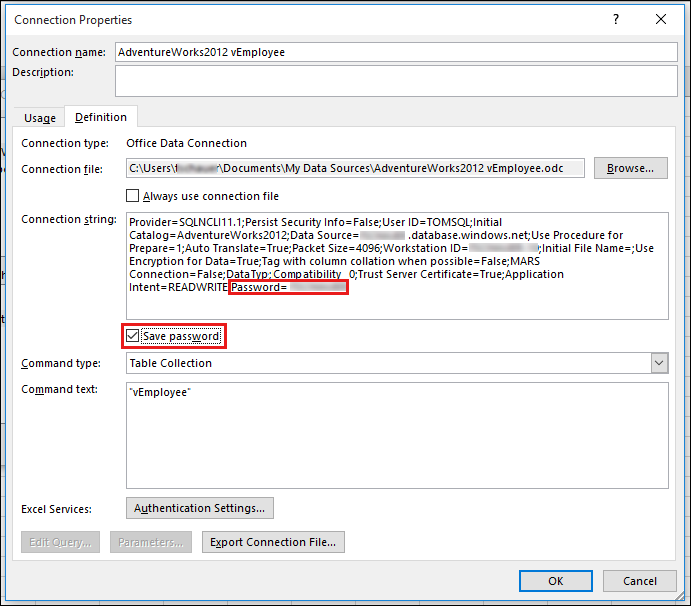Click the Excel Services label

tap(56, 509)
